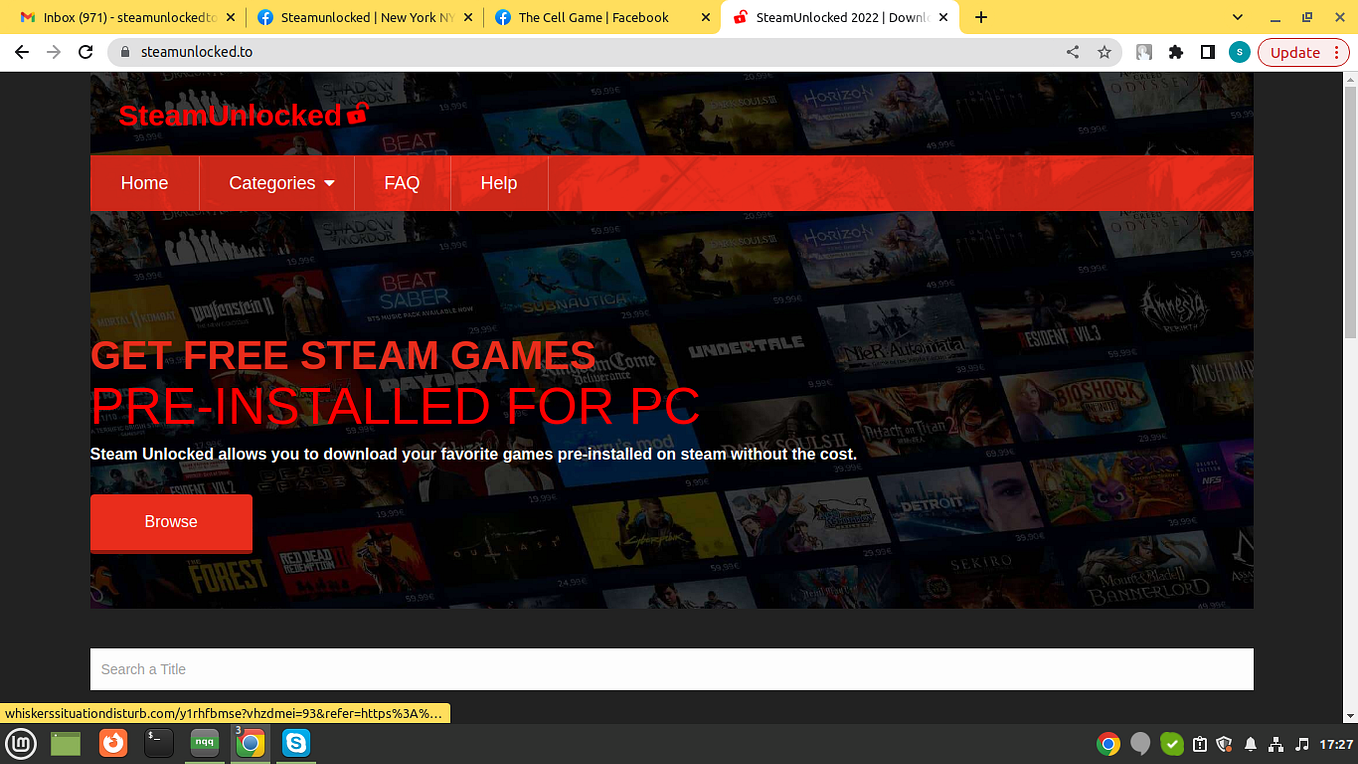The height and width of the screenshot is (764, 1358).
Task: Click the Update button in Chrome
Action: tap(1295, 52)
